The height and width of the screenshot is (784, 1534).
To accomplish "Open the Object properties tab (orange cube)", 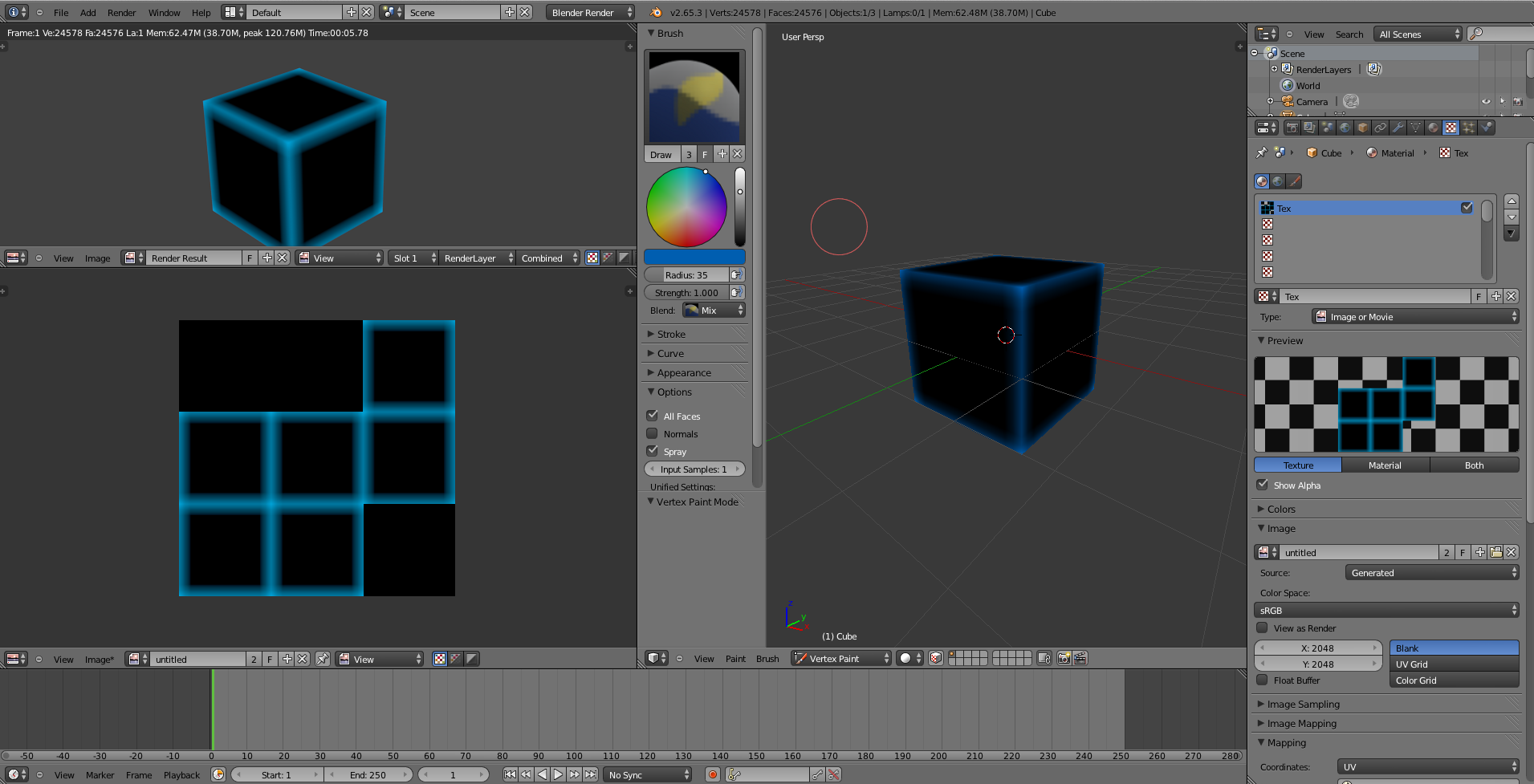I will (1362, 128).
